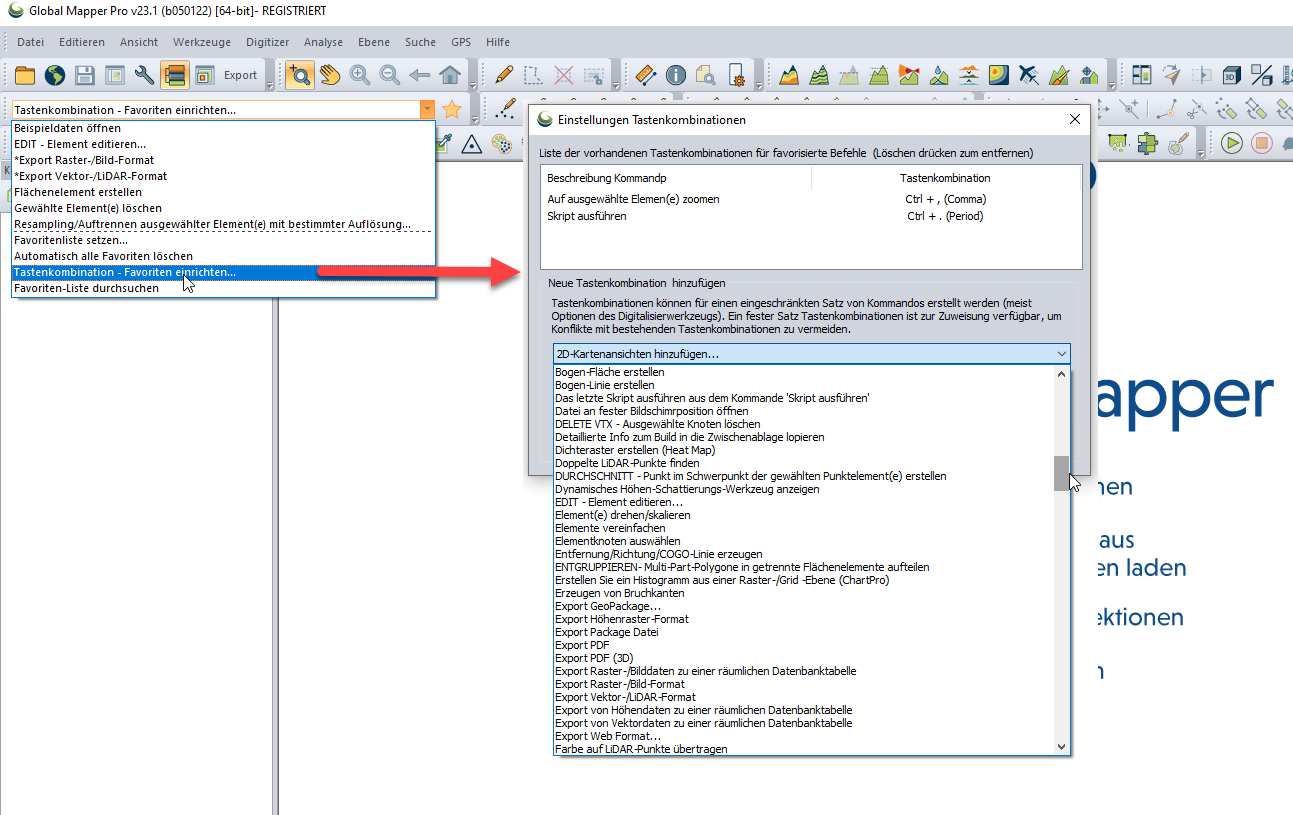Select 'Flächenelement erstellen' in favorites list
This screenshot has width=1293, height=815.
[223, 192]
